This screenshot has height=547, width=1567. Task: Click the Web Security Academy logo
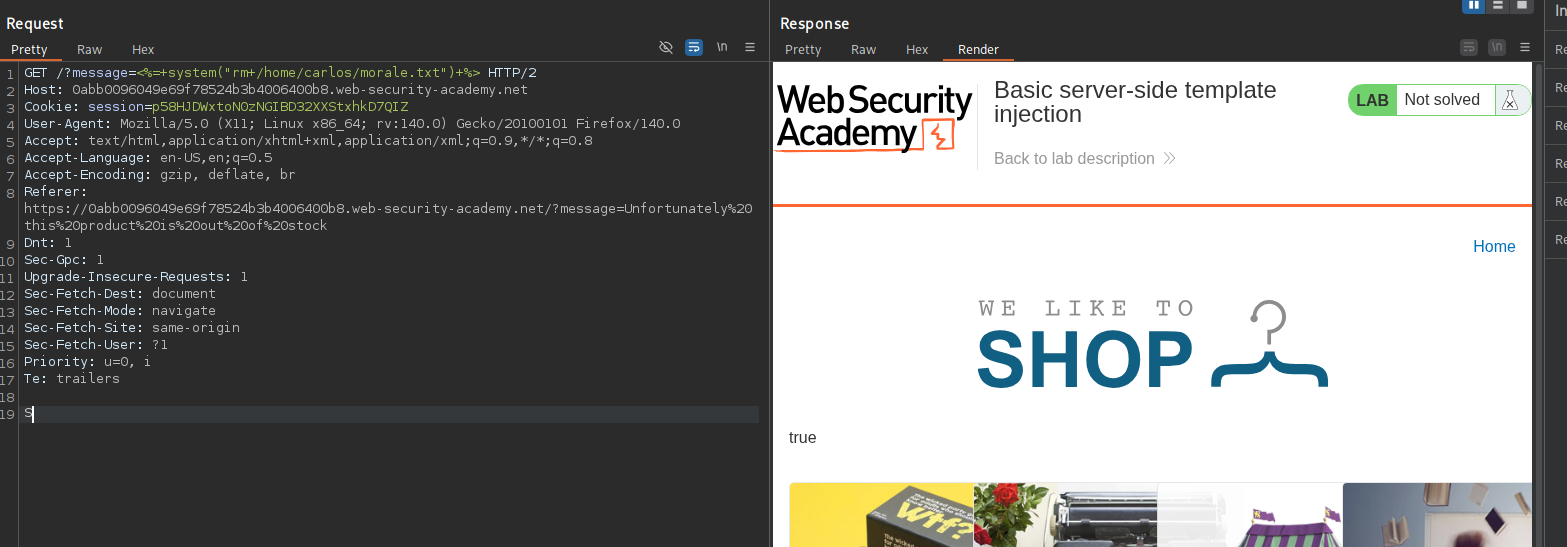coord(874,118)
